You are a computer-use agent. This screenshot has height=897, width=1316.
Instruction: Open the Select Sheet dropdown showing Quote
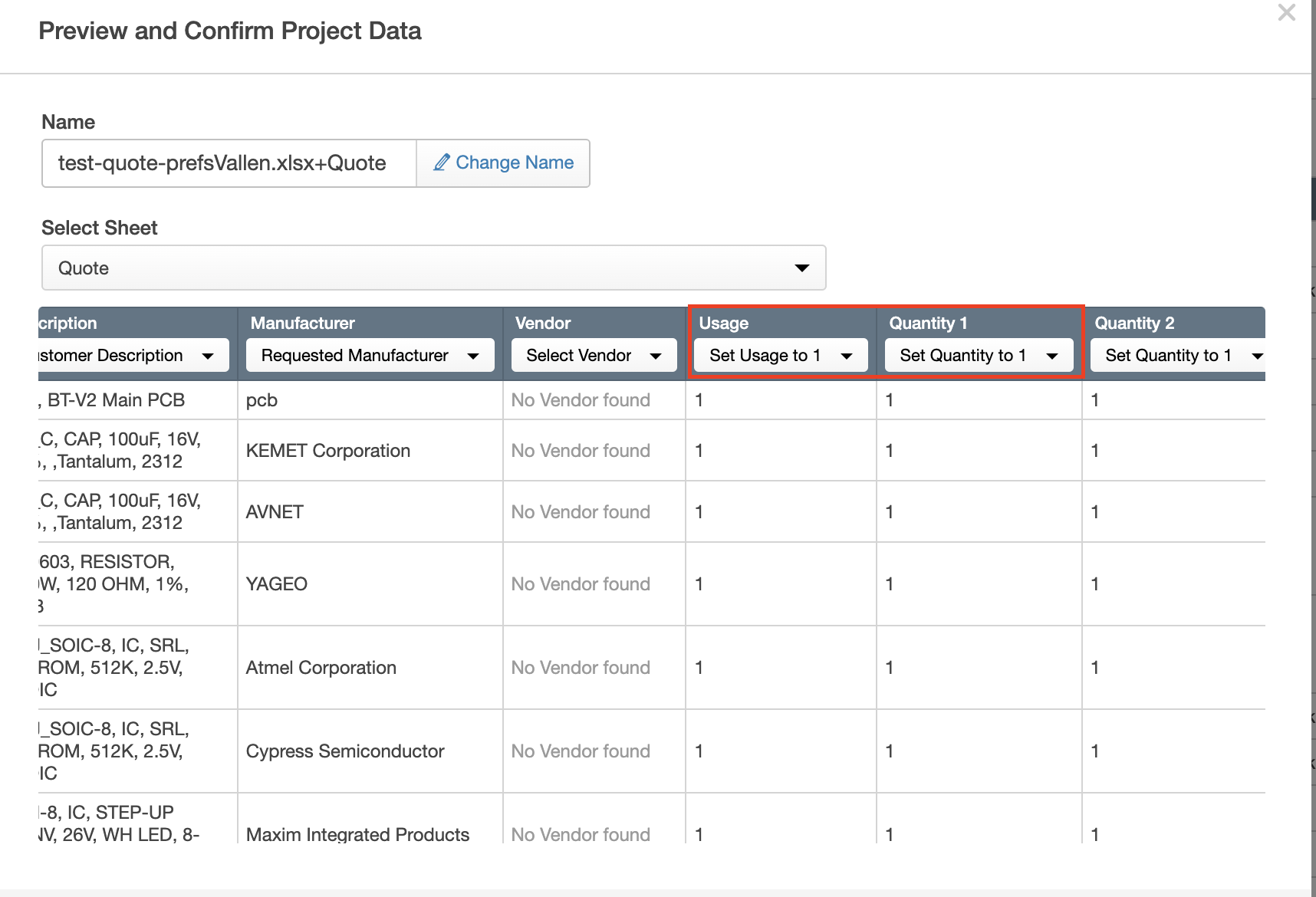(x=433, y=268)
